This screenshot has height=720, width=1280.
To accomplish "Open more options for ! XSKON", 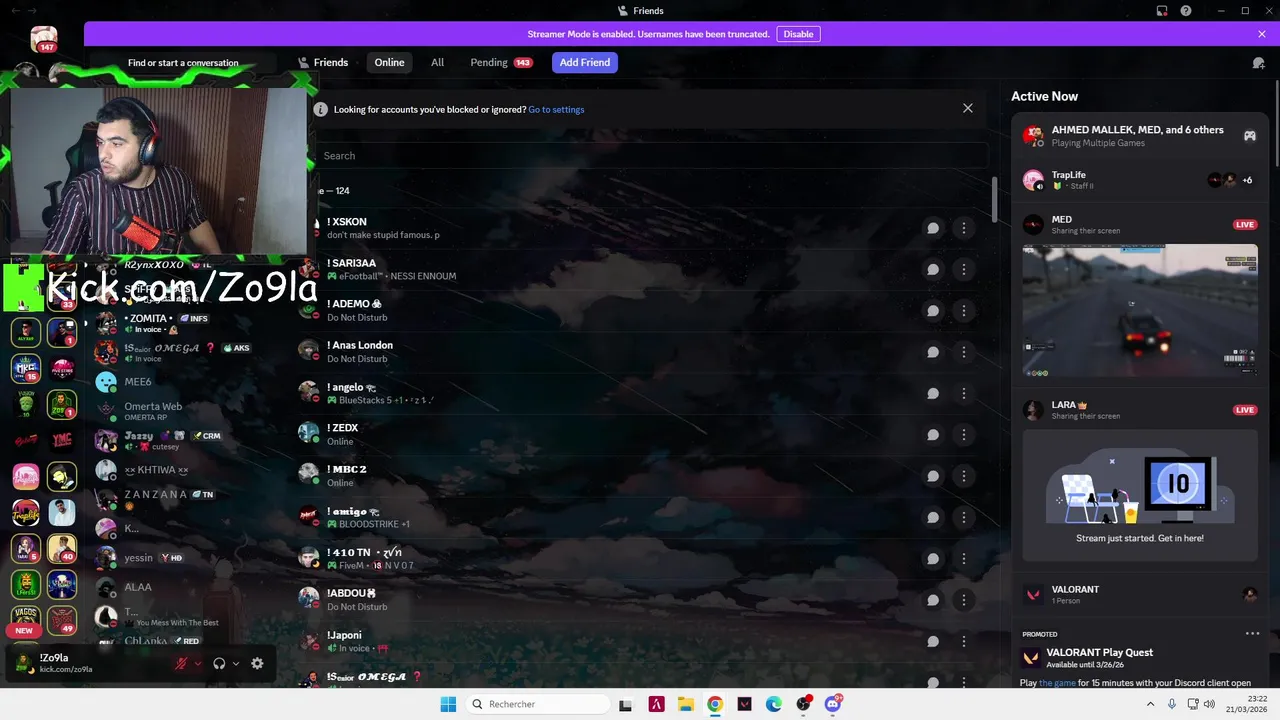I will tap(963, 228).
